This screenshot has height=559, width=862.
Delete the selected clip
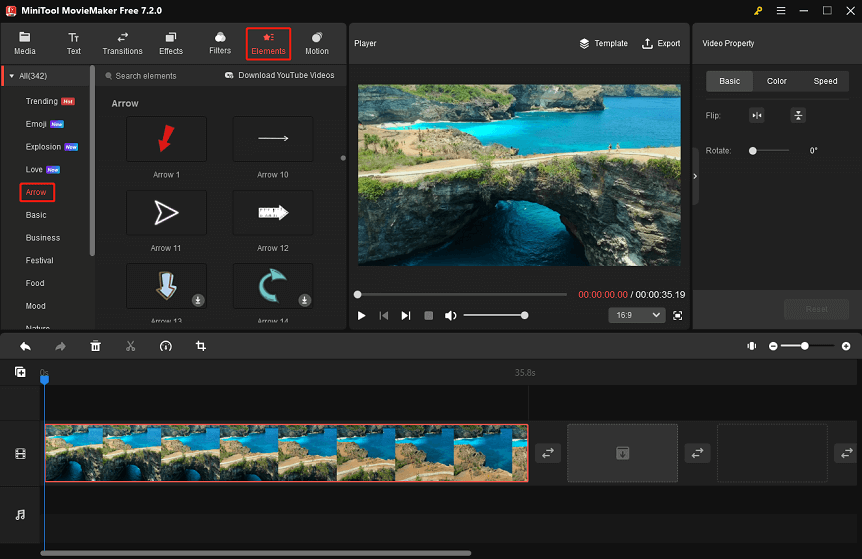[x=96, y=346]
